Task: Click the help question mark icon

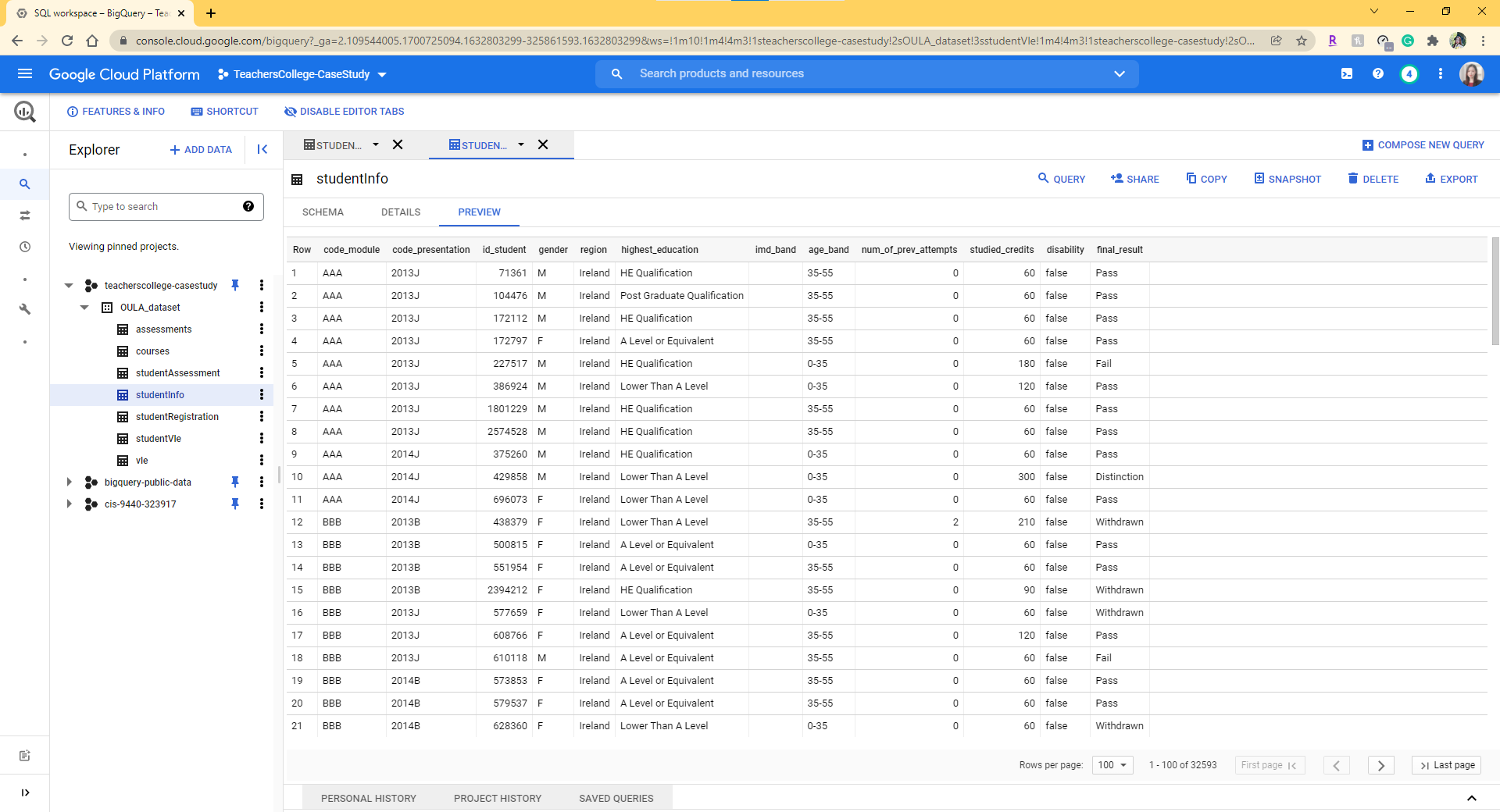Action: point(1377,74)
